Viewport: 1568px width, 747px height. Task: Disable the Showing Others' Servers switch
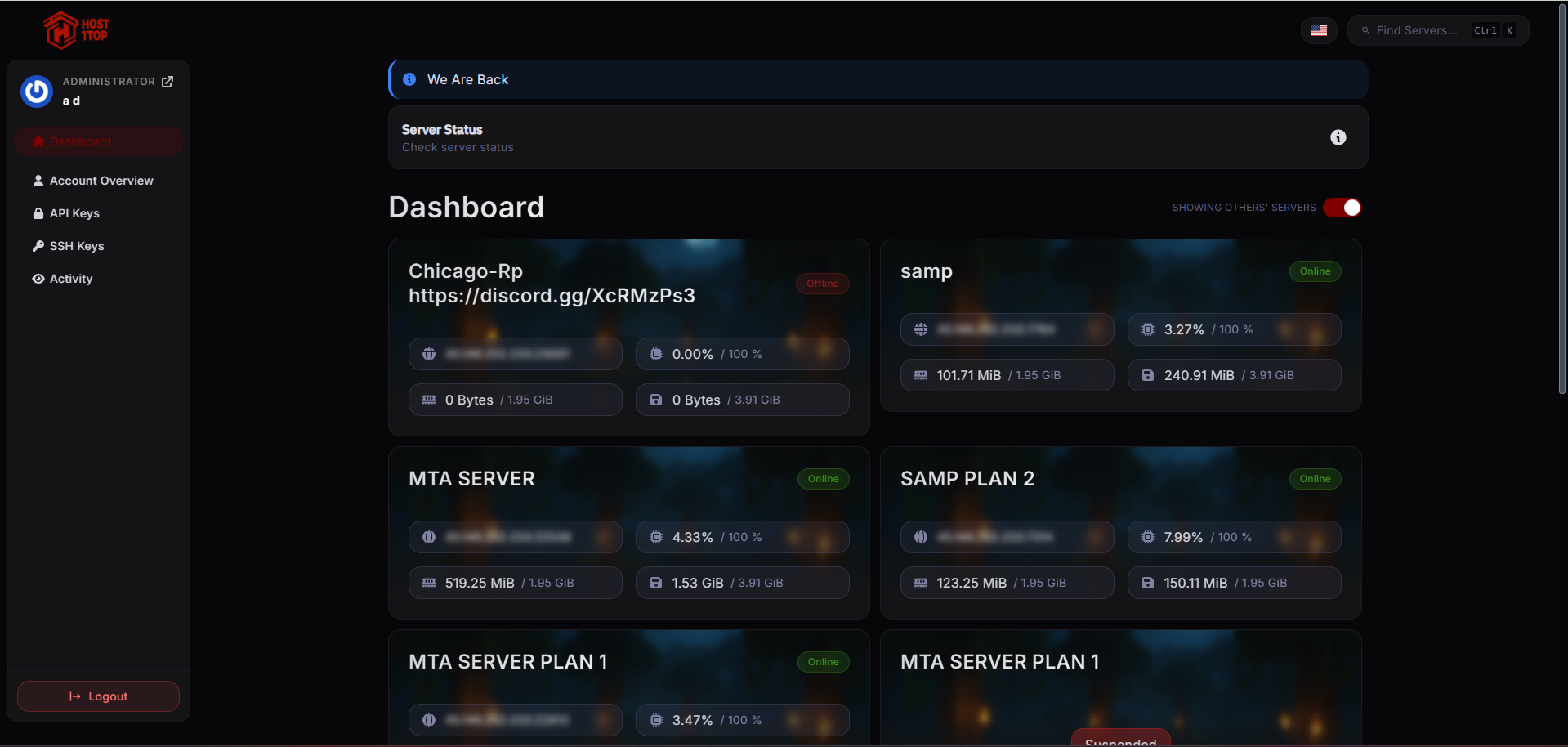click(1342, 208)
